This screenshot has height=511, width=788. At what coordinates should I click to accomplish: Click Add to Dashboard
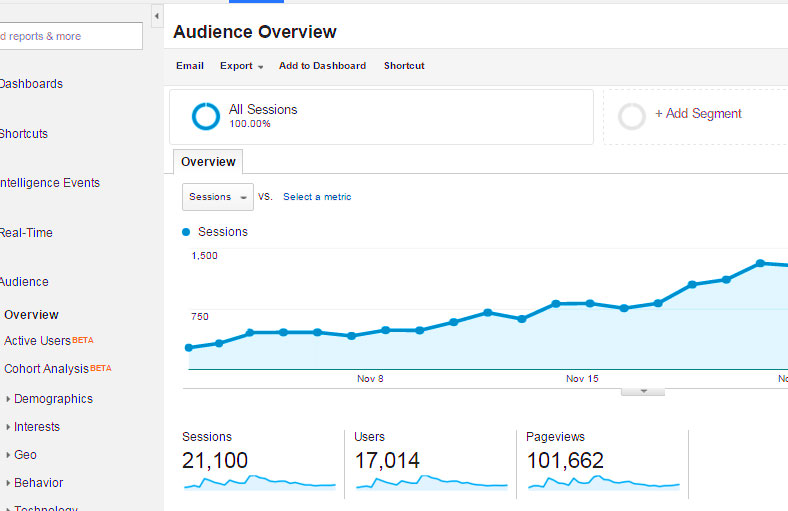tap(322, 66)
